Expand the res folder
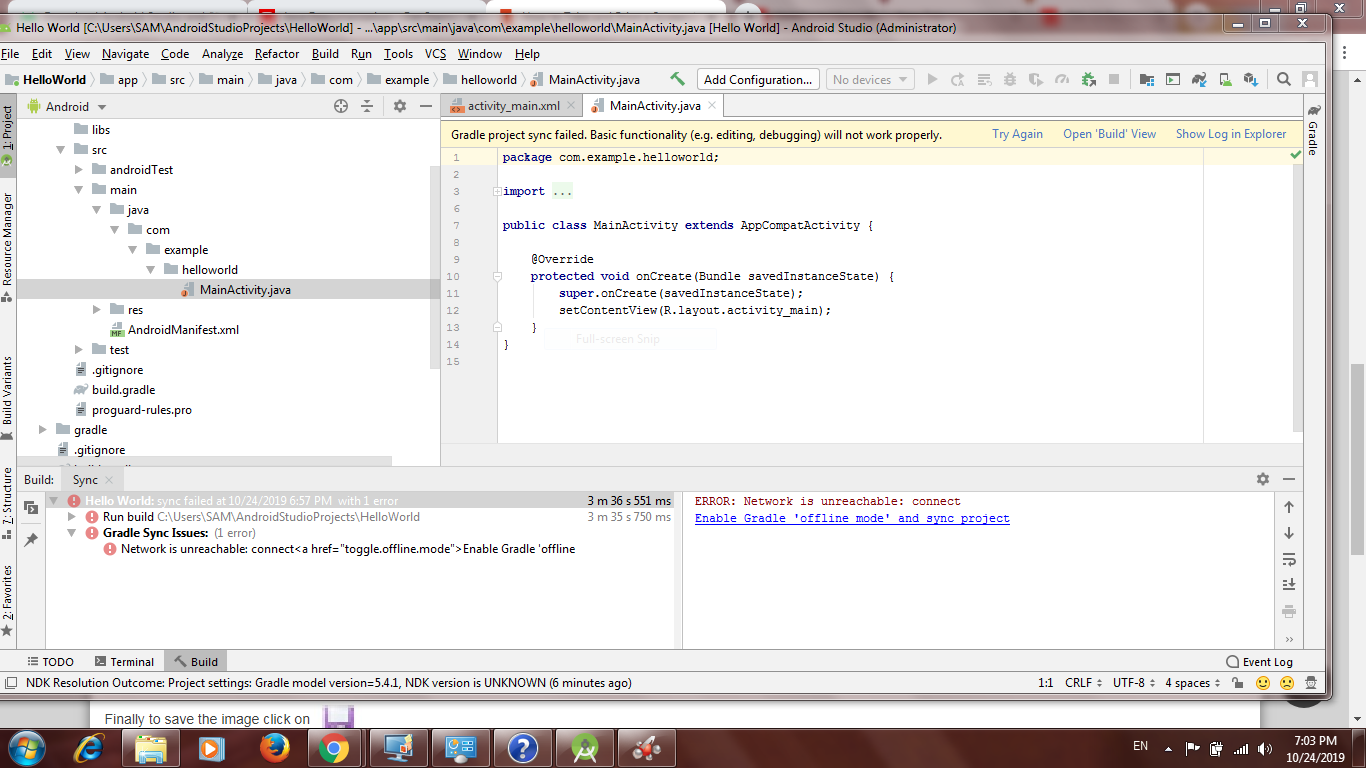The width and height of the screenshot is (1366, 768). coord(98,310)
